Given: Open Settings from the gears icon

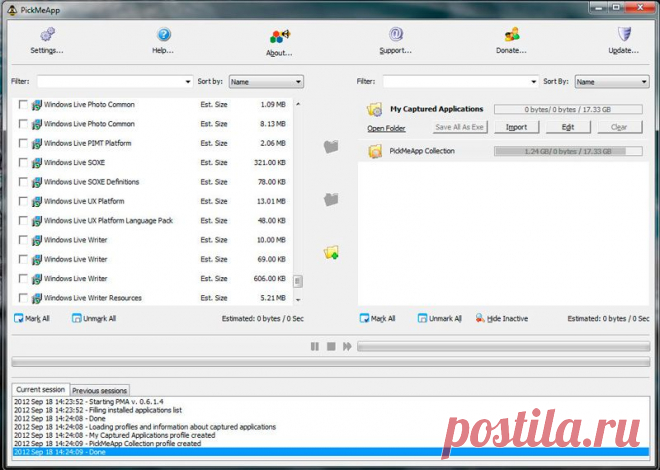Looking at the screenshot, I should pos(48,34).
